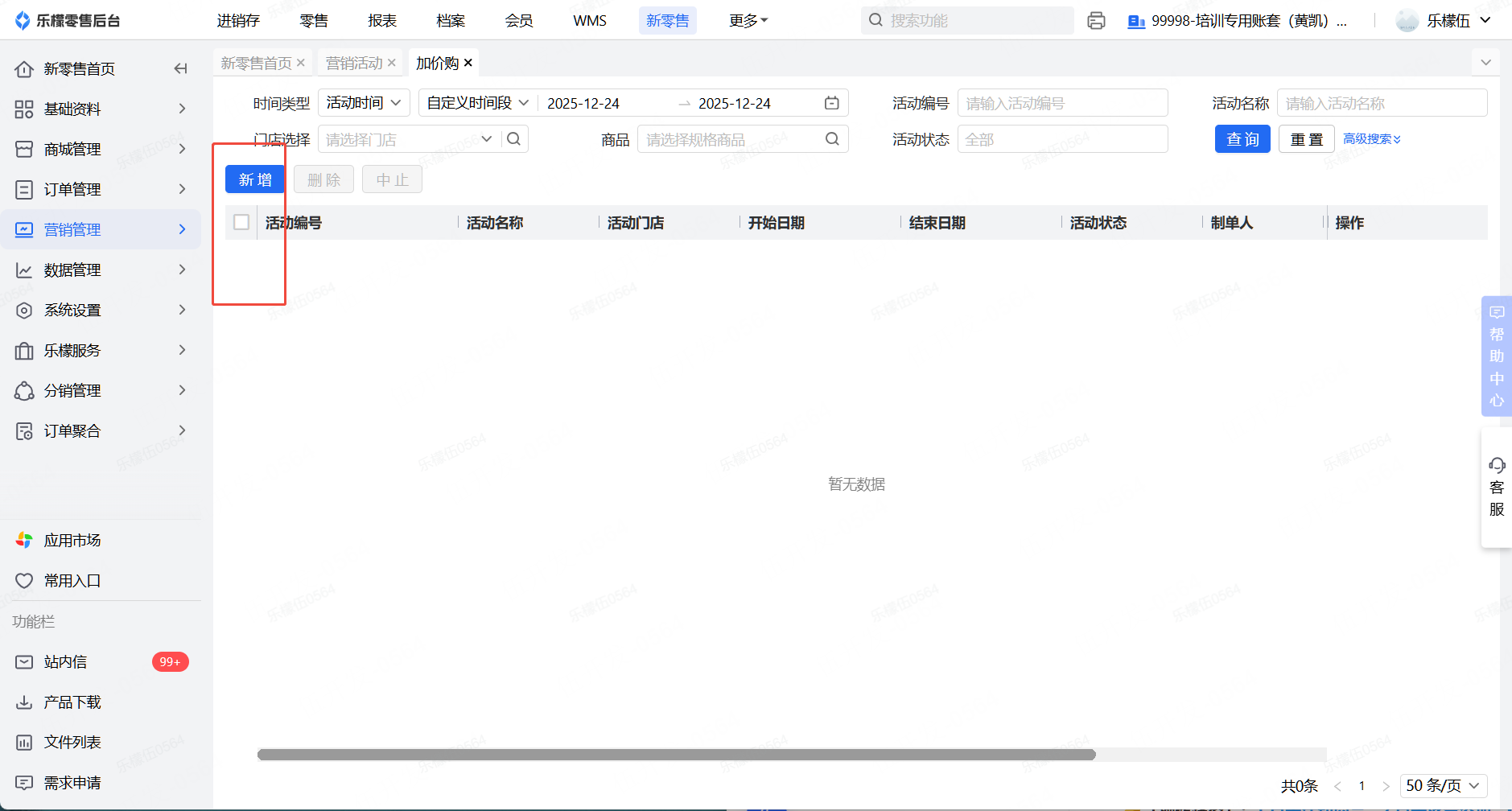The height and width of the screenshot is (811, 1512).
Task: Expand the tab list chevron at right
Action: [1485, 63]
